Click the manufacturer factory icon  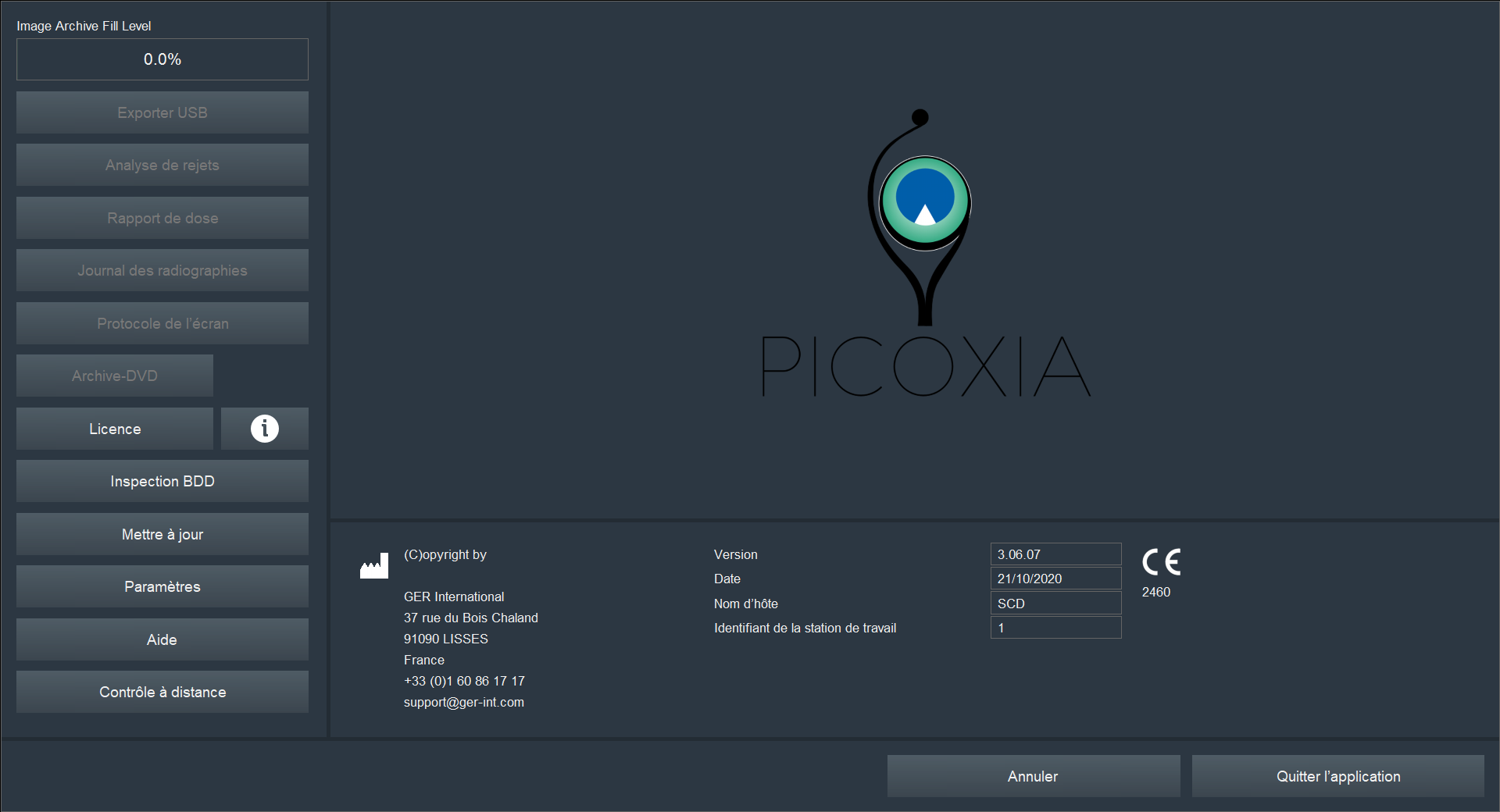[x=374, y=566]
